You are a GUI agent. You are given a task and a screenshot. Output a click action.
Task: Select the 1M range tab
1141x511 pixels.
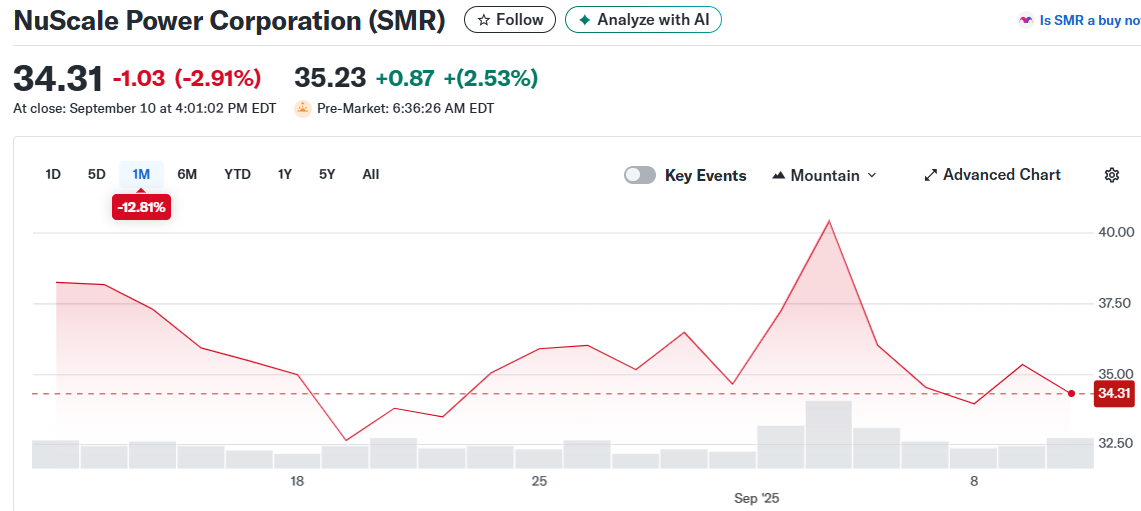pos(141,175)
